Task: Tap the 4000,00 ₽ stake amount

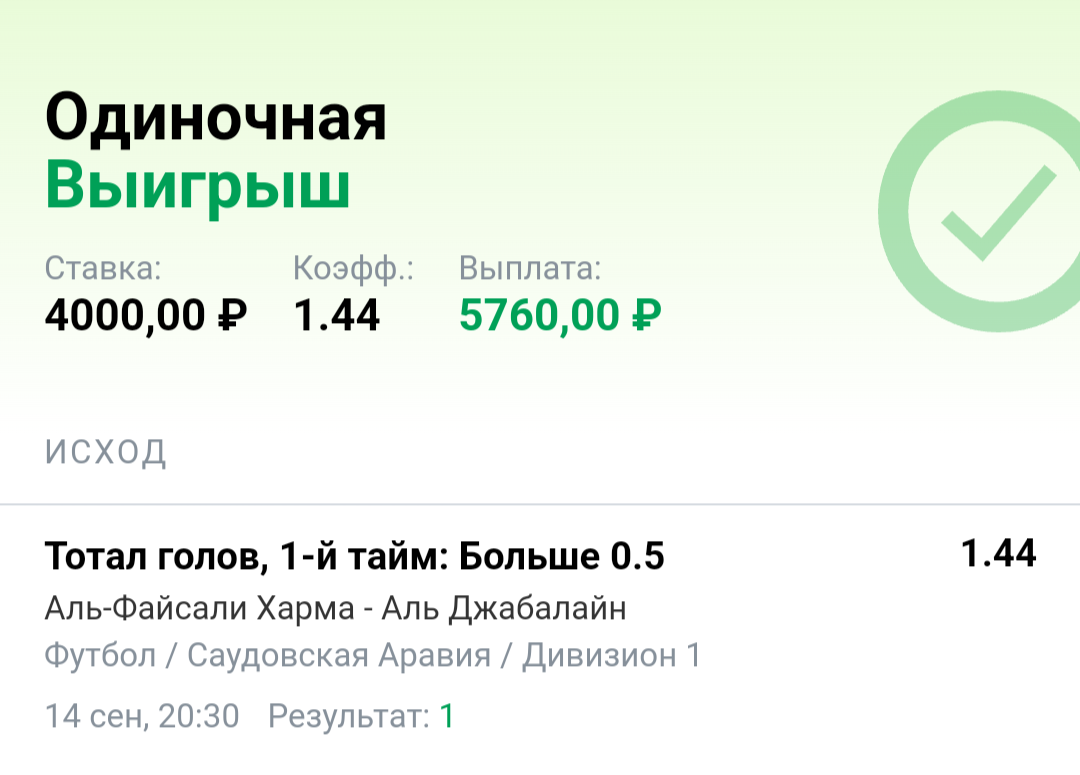Action: pos(146,316)
